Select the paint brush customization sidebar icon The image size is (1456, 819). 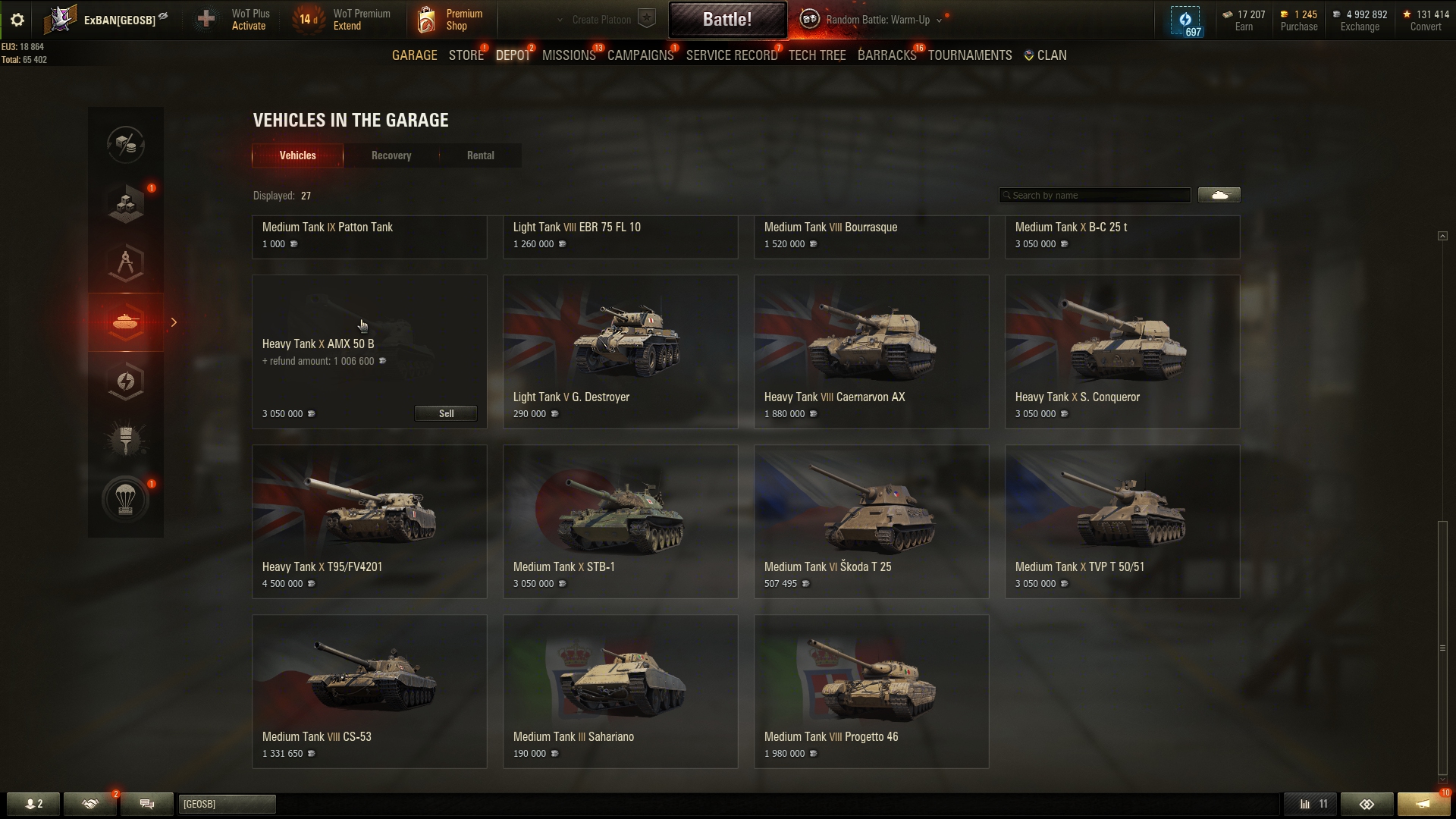[126, 440]
